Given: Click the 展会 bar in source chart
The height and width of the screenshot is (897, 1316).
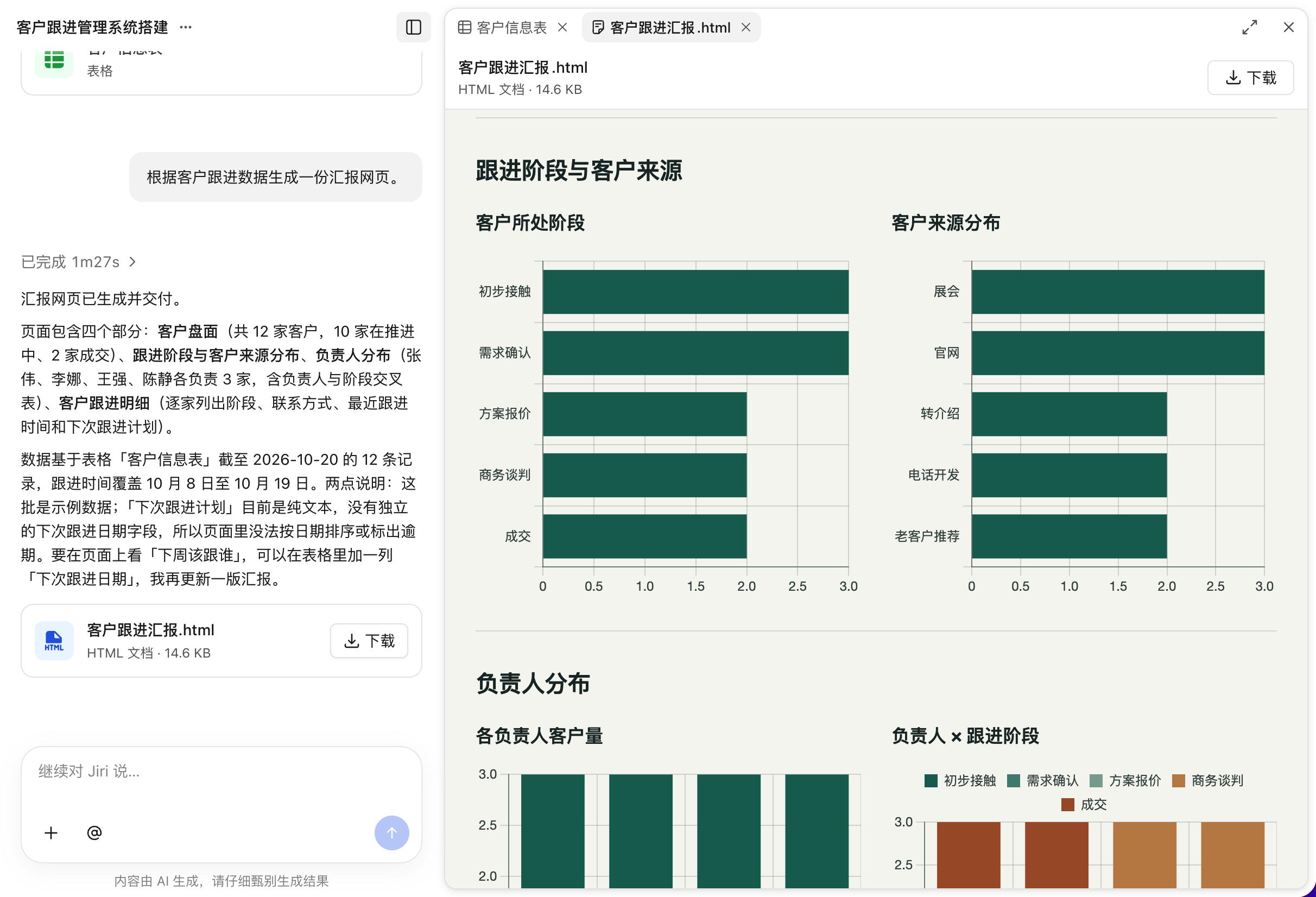Looking at the screenshot, I should (x=1118, y=292).
